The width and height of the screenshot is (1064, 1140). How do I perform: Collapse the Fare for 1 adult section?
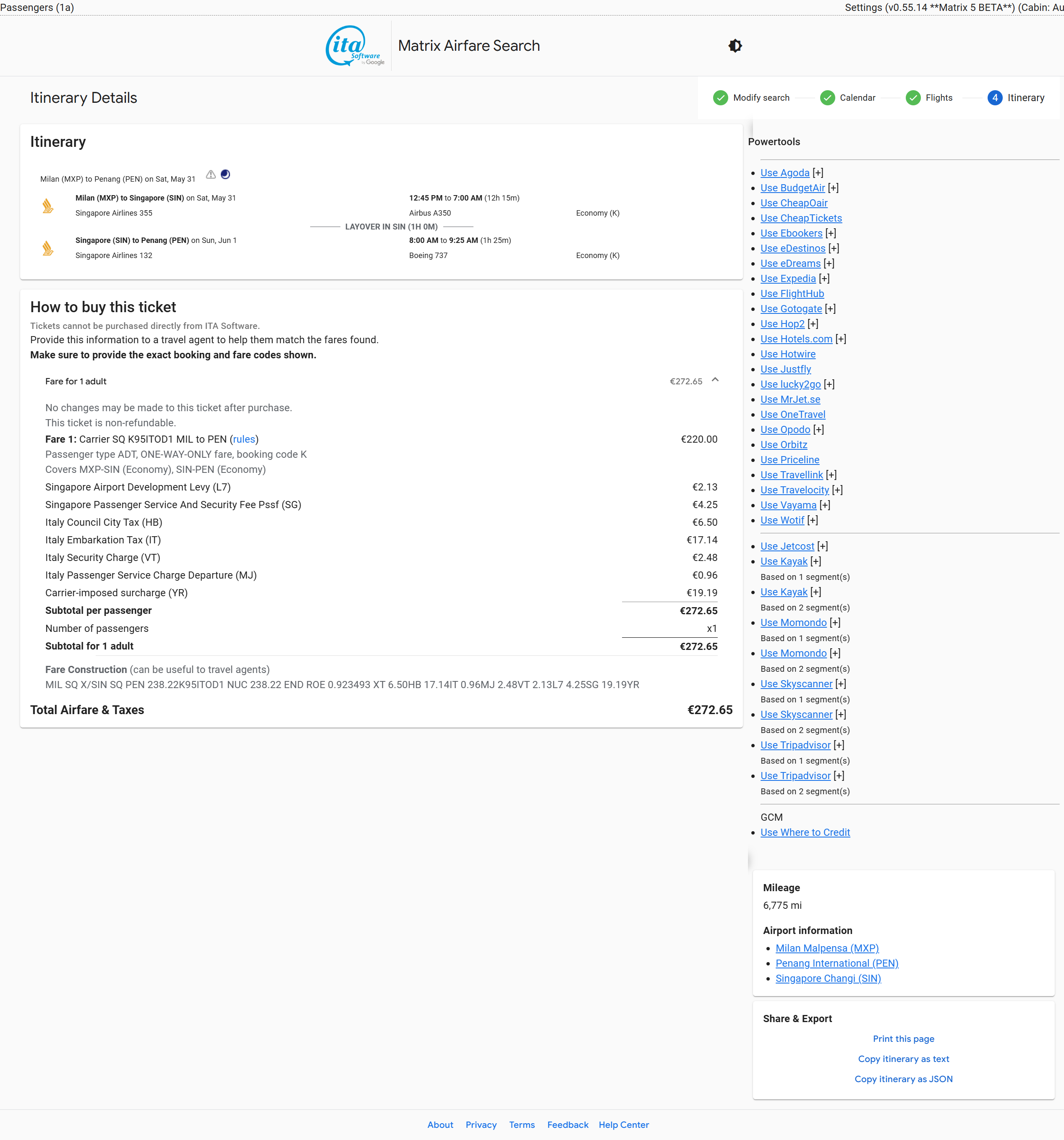(715, 380)
